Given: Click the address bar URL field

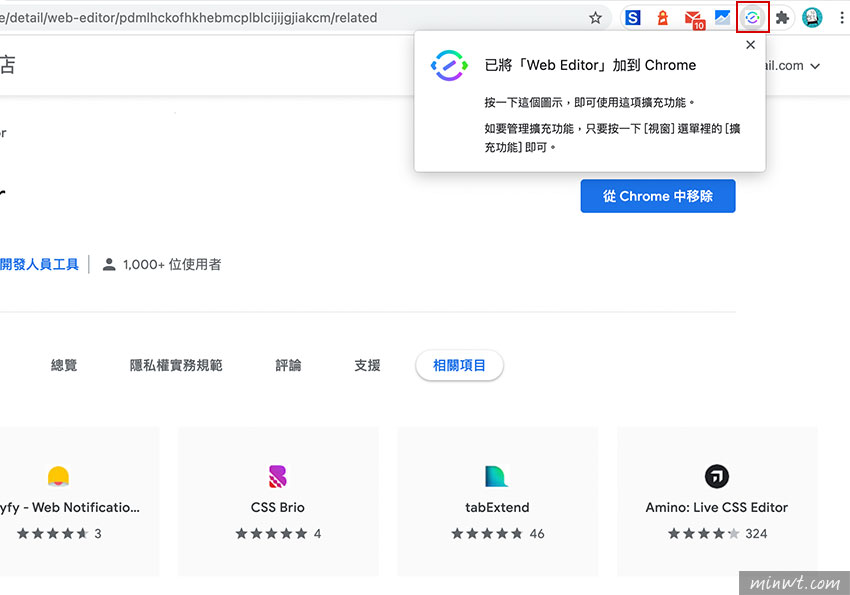Looking at the screenshot, I should click(x=304, y=18).
